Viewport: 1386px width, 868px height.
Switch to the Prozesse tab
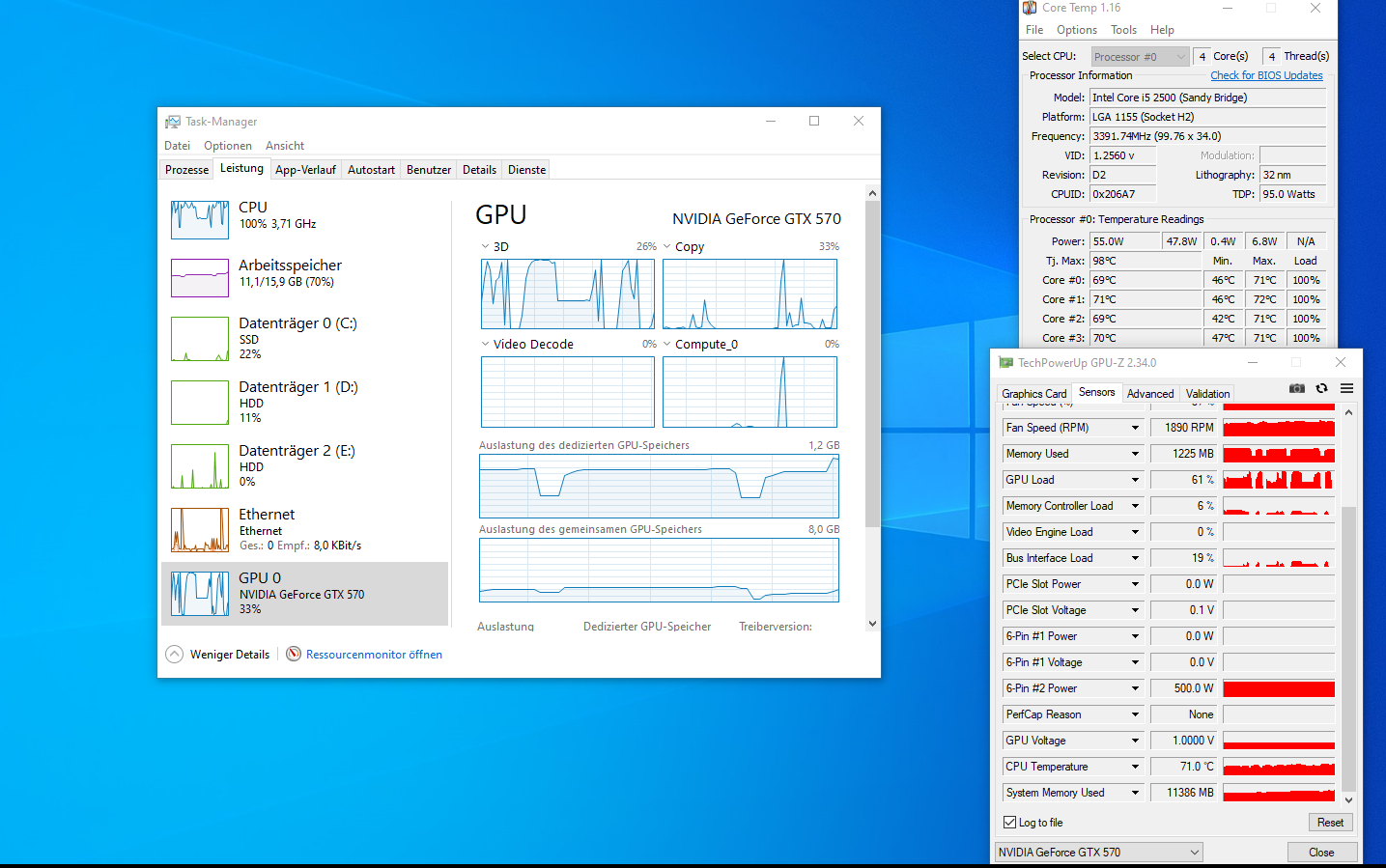186,170
